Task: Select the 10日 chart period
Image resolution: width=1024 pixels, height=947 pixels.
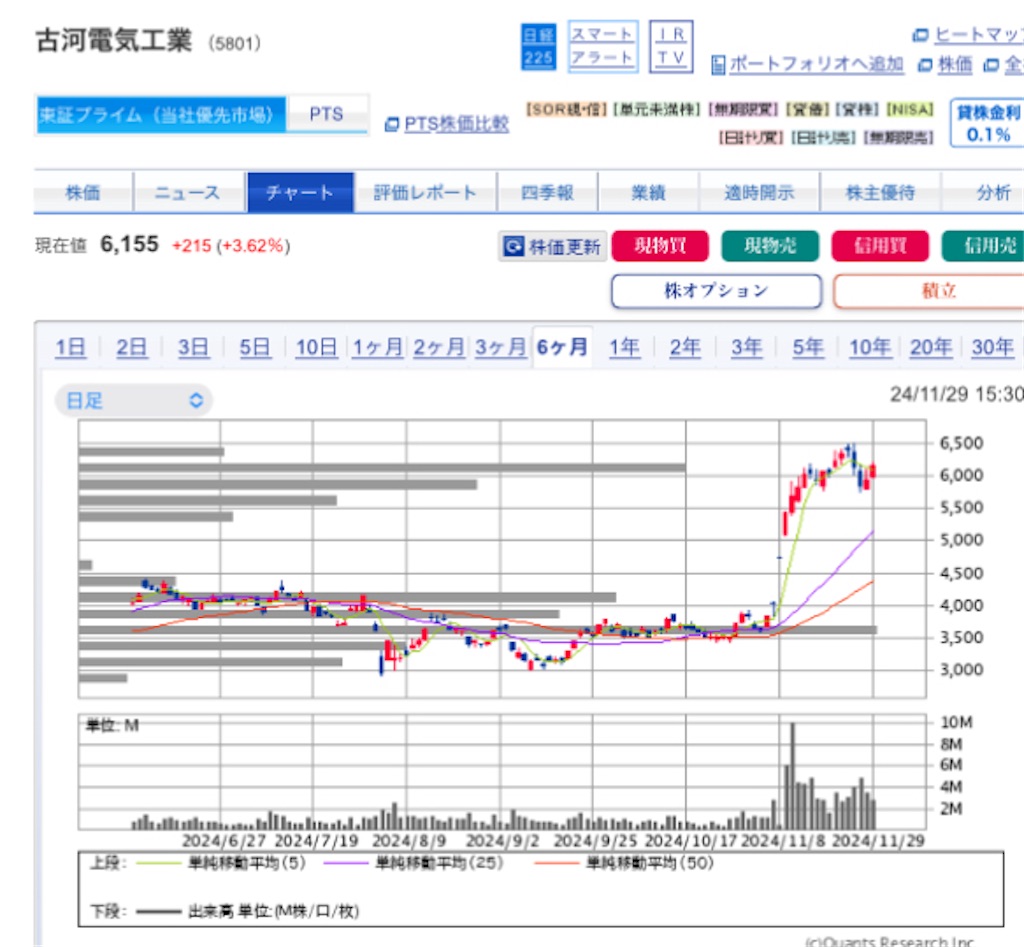Action: click(x=316, y=347)
